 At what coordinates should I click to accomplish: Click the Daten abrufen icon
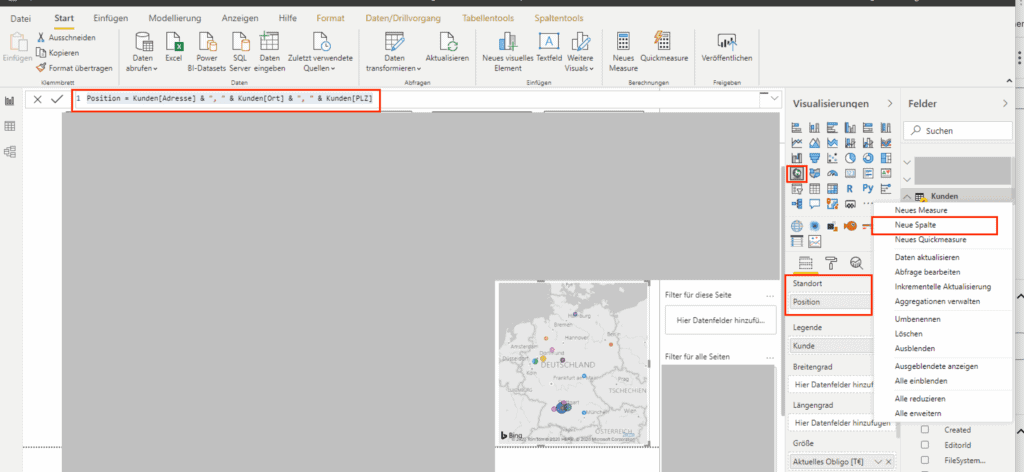pos(143,42)
